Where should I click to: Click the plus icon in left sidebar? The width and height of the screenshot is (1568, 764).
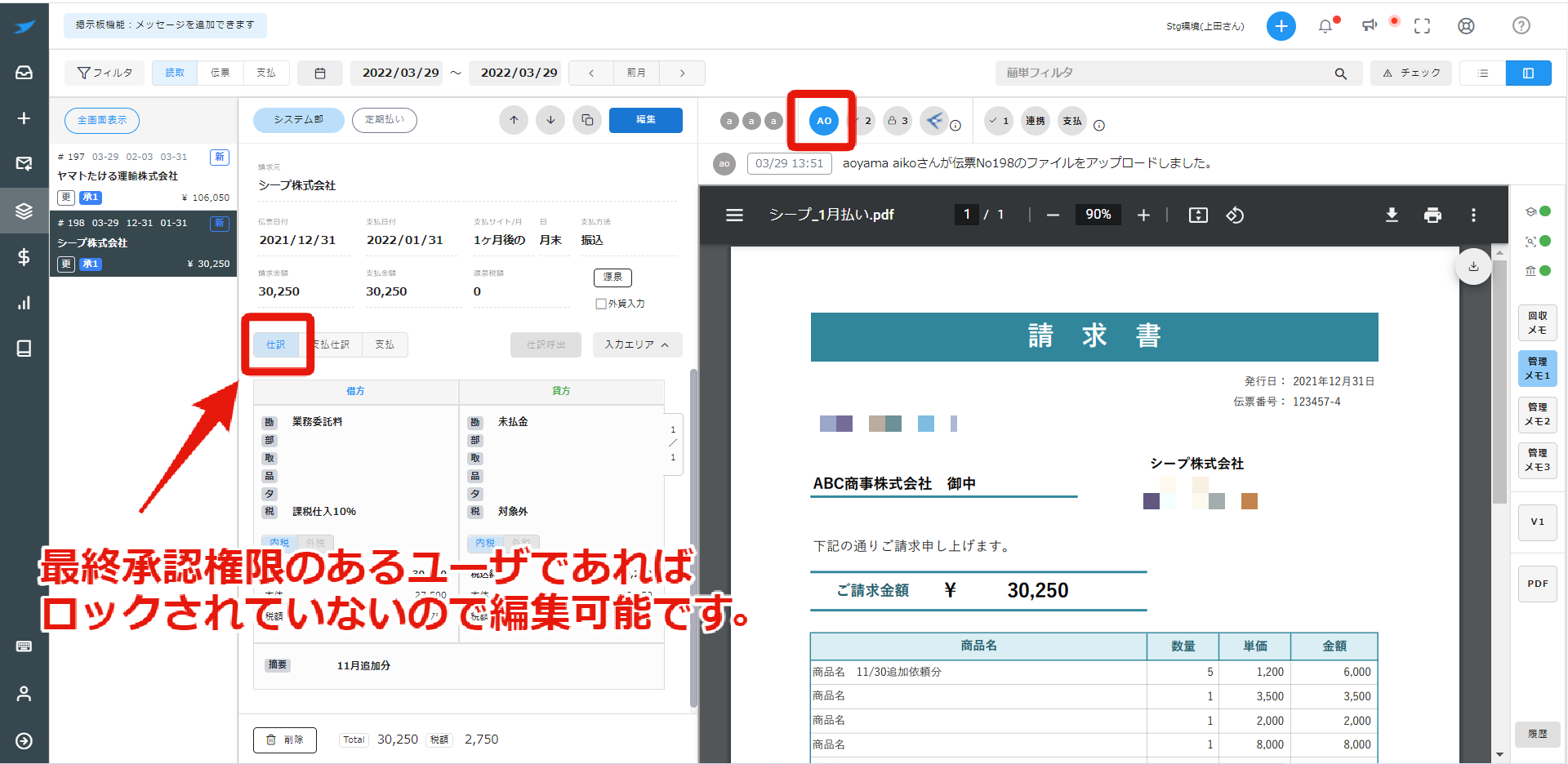24,118
